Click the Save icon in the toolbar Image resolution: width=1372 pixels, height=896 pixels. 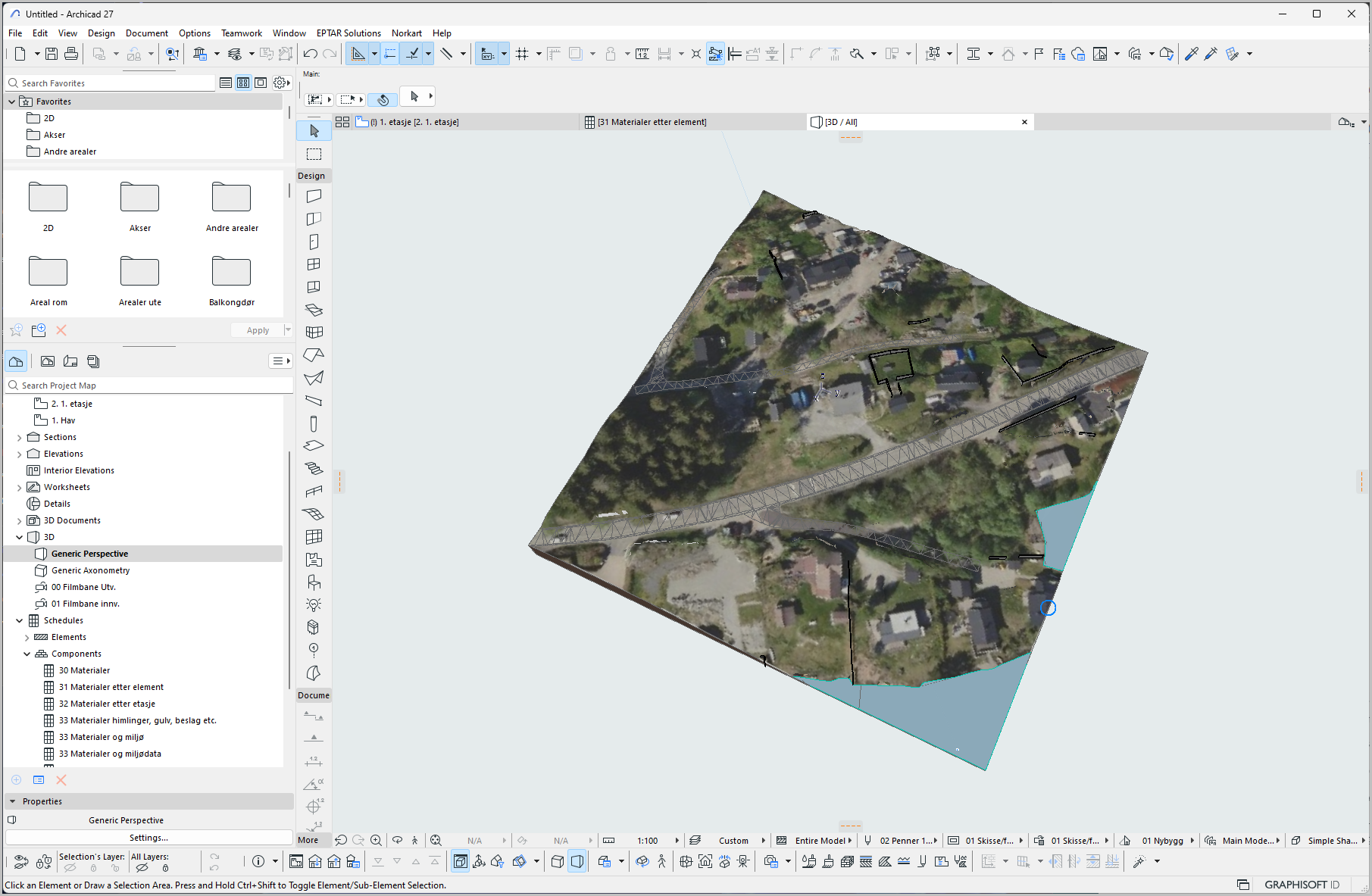click(52, 54)
